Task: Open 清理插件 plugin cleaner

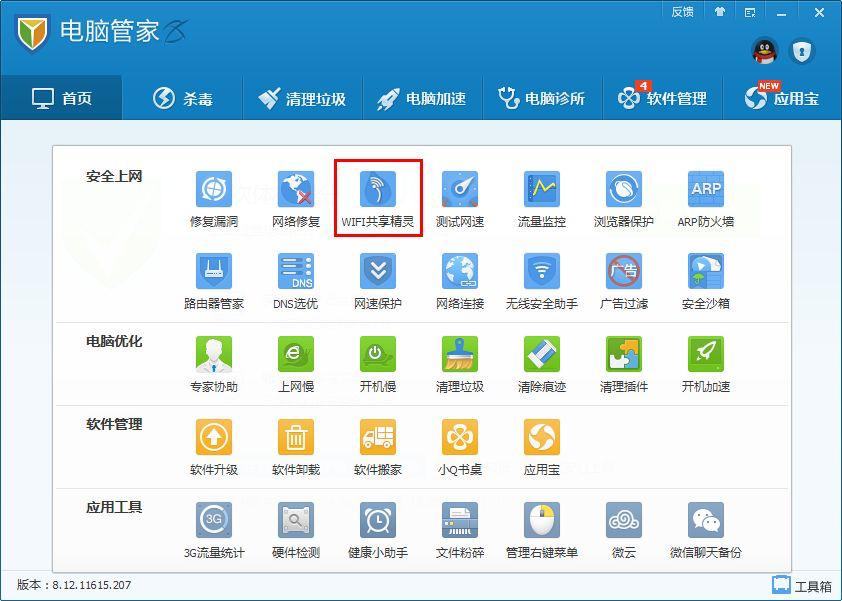Action: 623,364
